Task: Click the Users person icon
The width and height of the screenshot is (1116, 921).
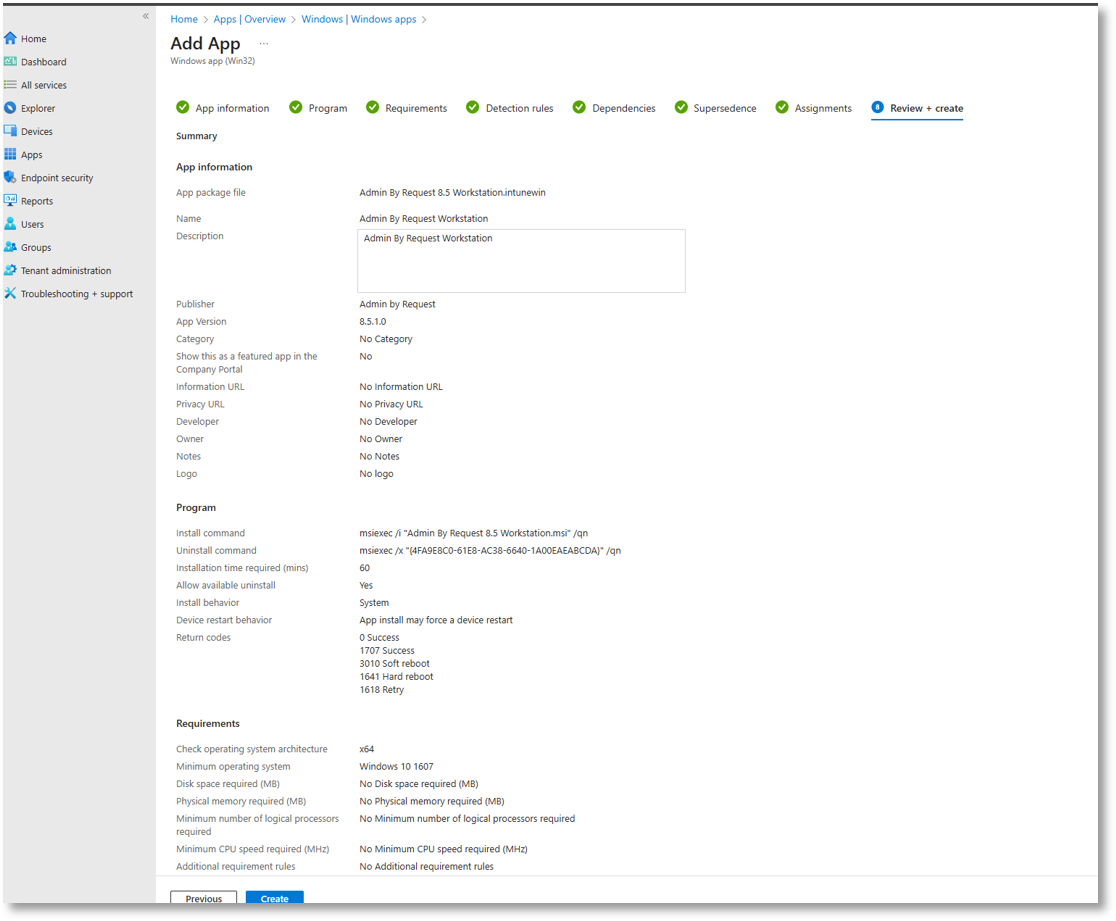Action: click(10, 223)
